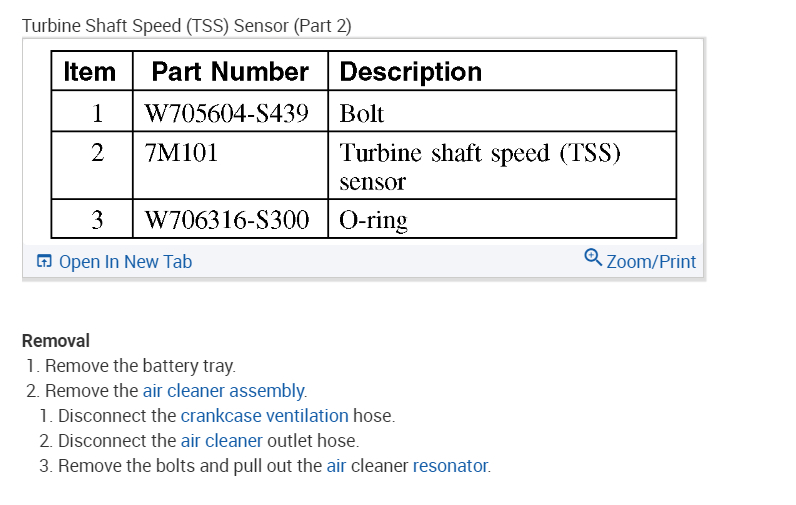Click the Zoom/Print text link
The image size is (796, 505).
651,262
